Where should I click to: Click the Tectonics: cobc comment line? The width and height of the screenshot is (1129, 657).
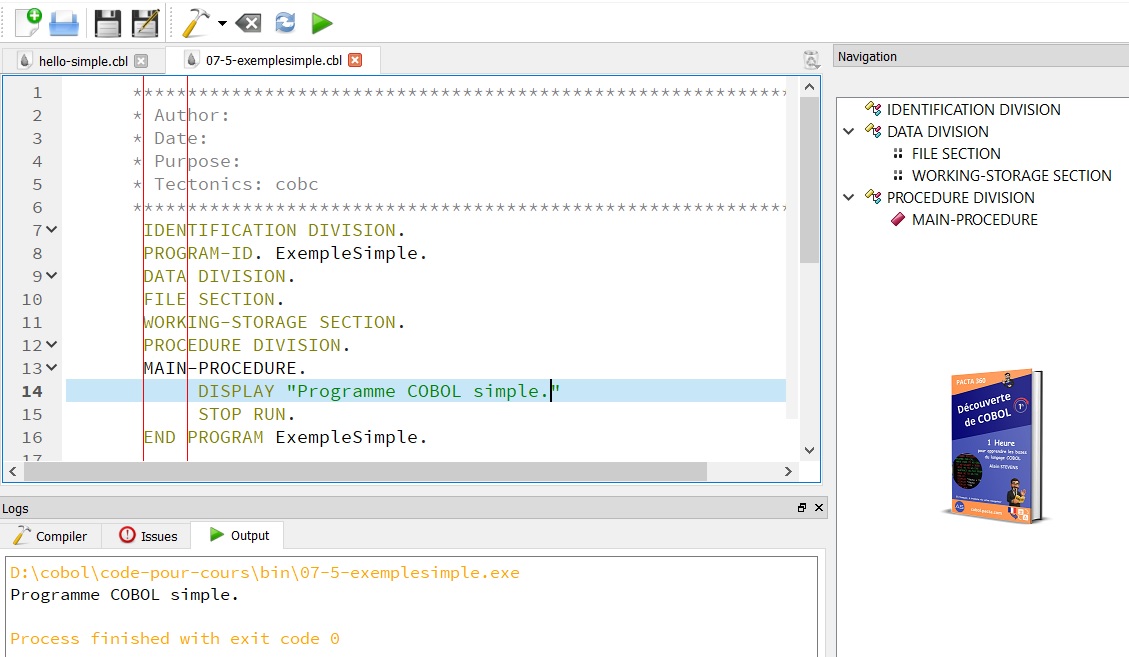coord(225,184)
